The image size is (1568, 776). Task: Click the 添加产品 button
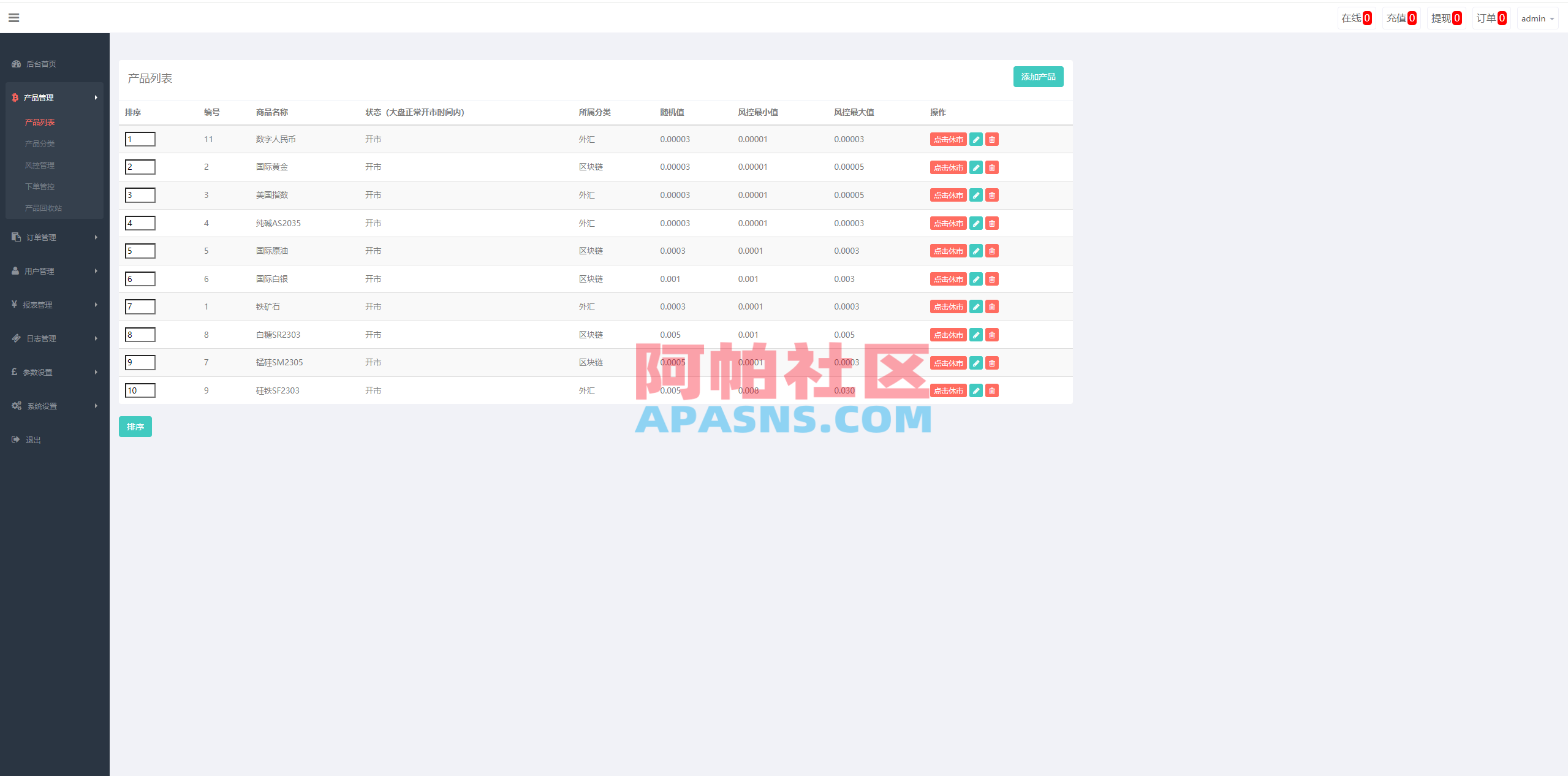pyautogui.click(x=1037, y=77)
